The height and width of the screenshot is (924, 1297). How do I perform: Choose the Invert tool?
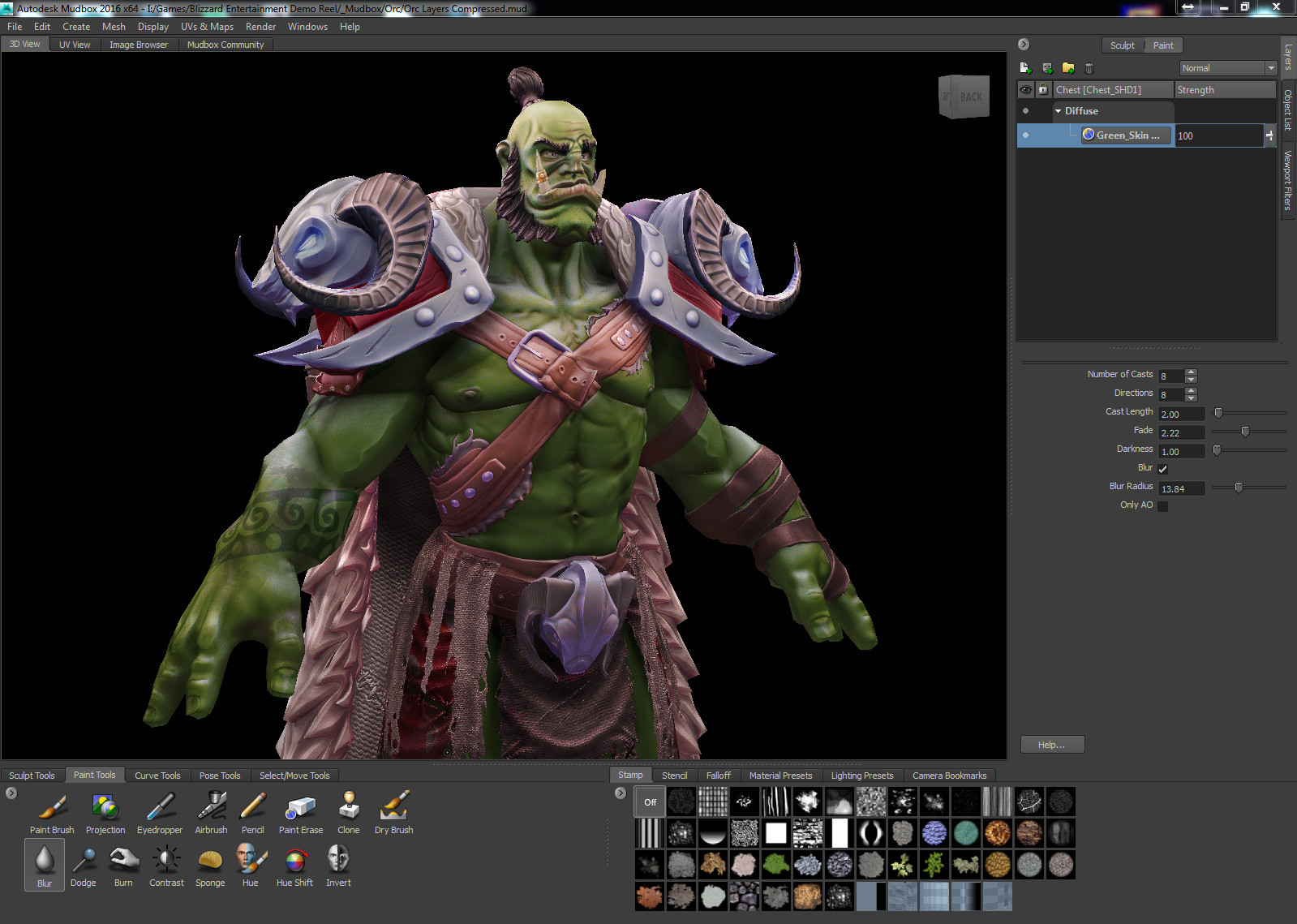pyautogui.click(x=338, y=865)
